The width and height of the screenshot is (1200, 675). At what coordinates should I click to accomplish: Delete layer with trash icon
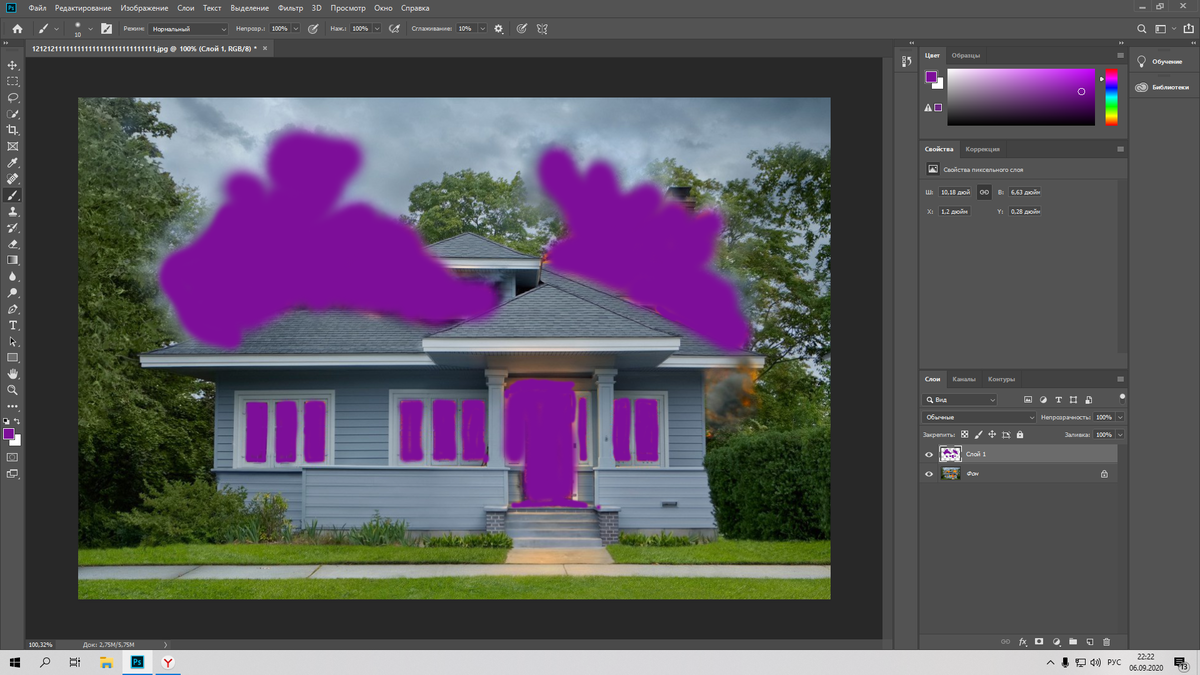[1107, 642]
